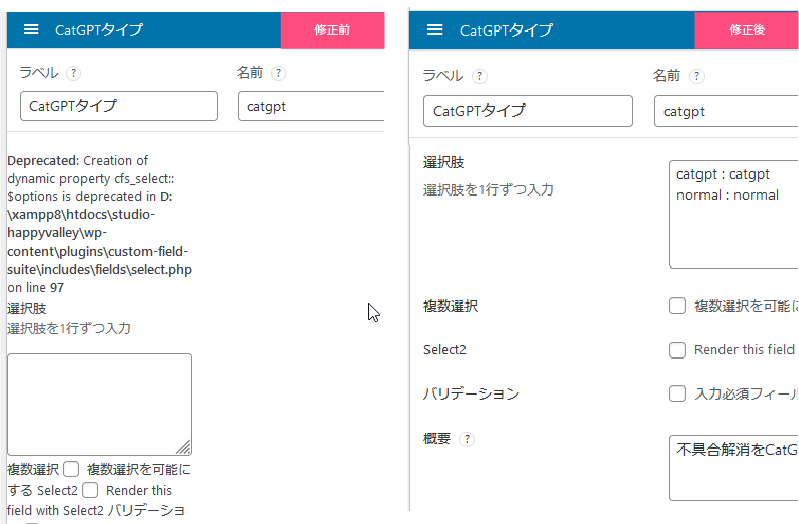Click the empty 選択肢 textarea in the 修正前 panel
This screenshot has width=799, height=524.
point(98,403)
